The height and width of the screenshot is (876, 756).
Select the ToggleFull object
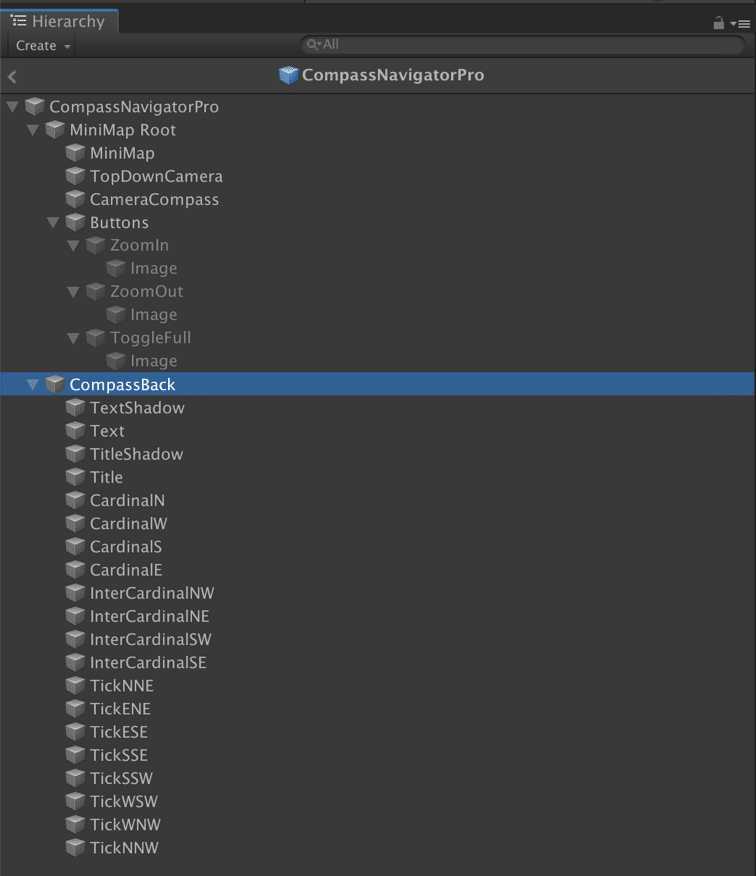(150, 338)
